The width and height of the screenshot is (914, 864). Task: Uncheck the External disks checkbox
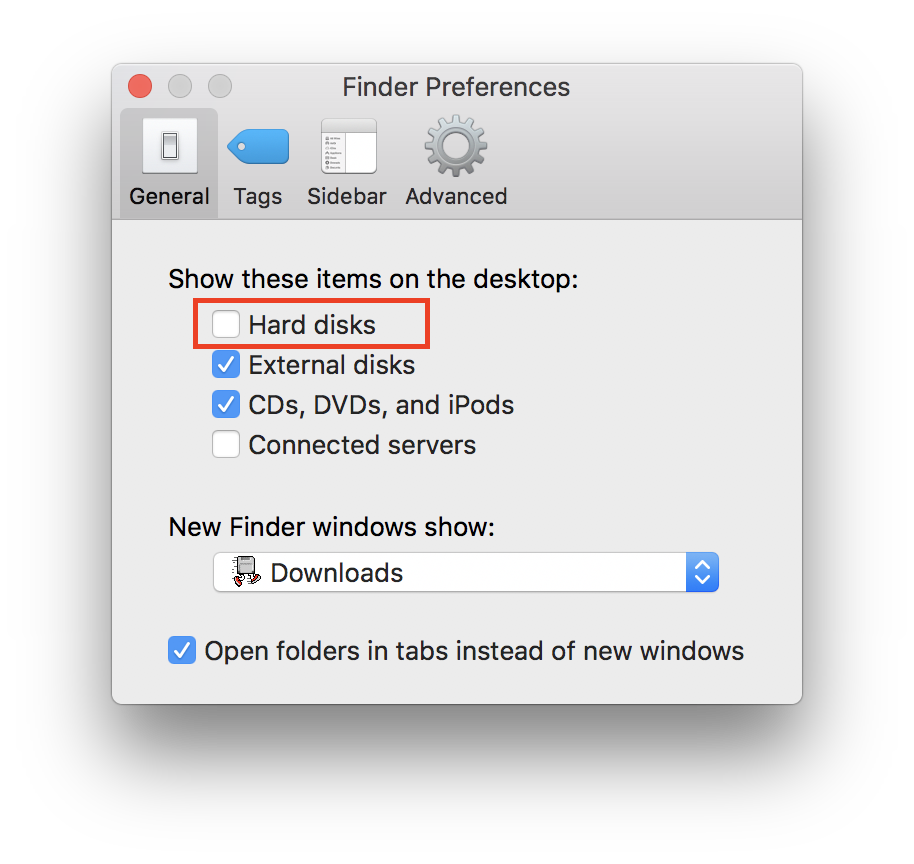point(225,364)
